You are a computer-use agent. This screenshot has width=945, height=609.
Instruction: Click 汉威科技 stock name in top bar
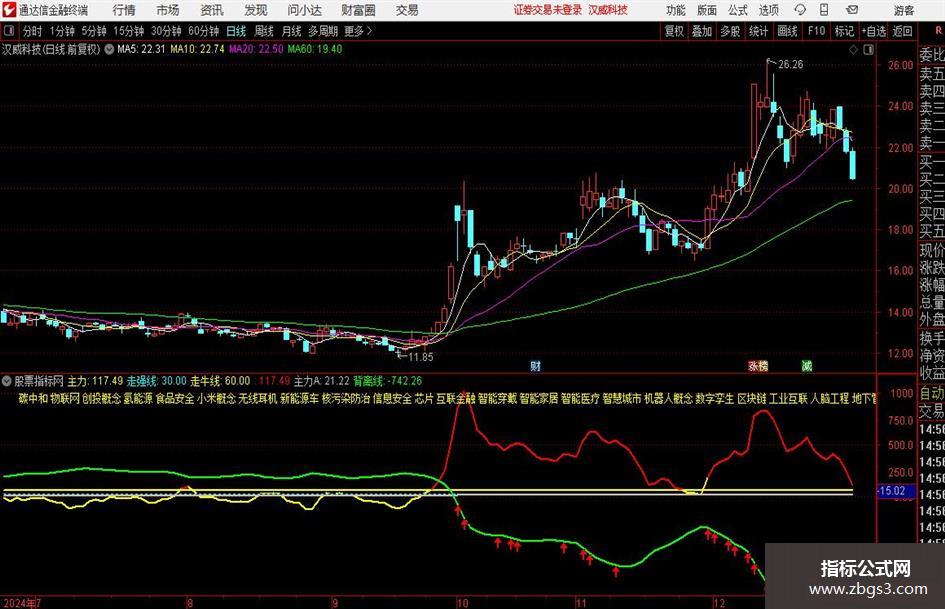tap(608, 10)
